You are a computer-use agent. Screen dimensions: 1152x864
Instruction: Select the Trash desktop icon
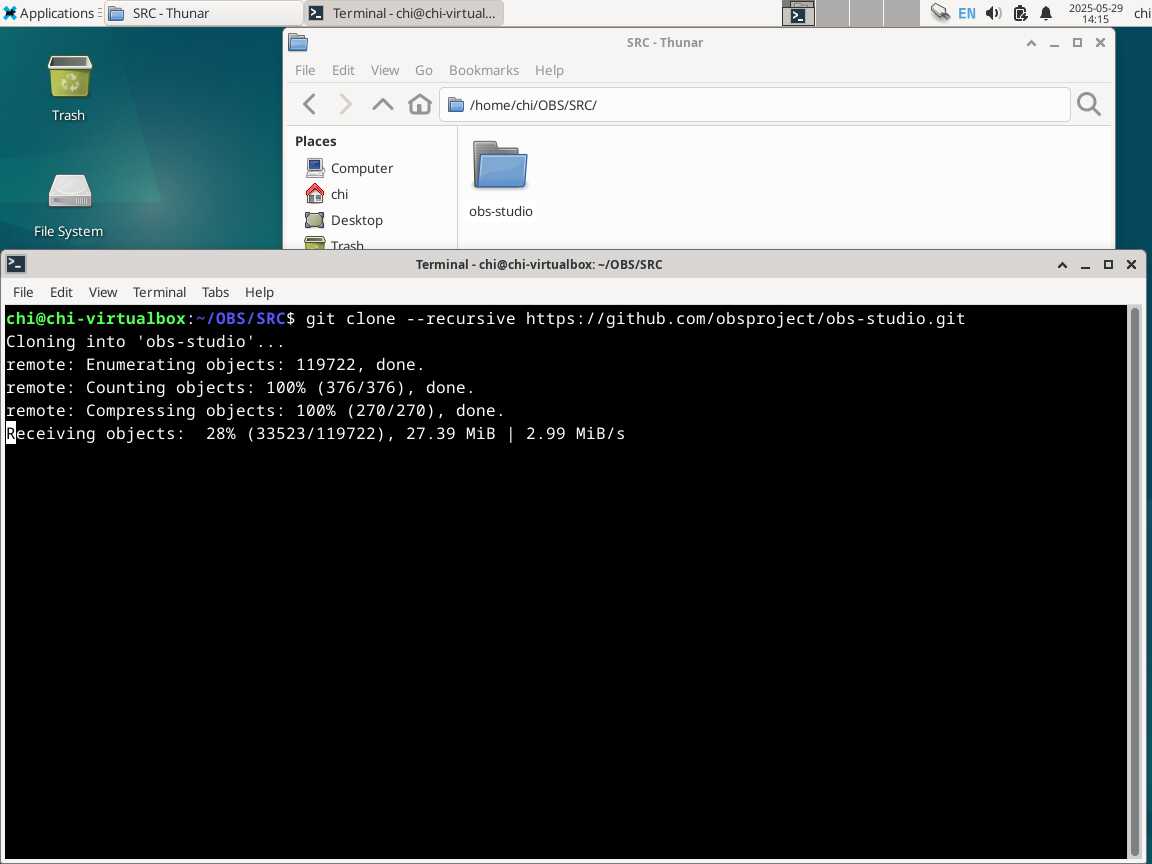69,89
